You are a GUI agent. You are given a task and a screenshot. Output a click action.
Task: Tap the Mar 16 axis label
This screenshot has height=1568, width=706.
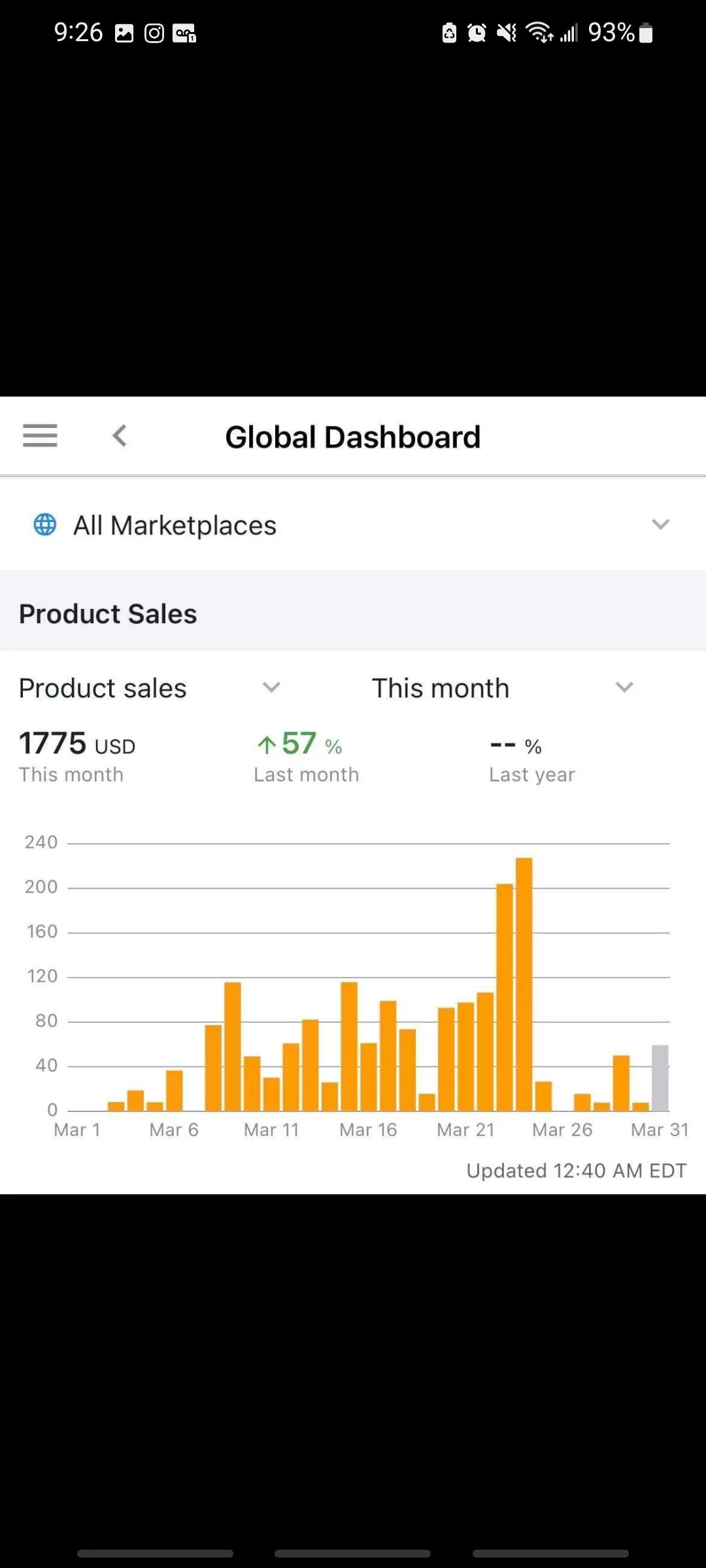pos(368,1130)
